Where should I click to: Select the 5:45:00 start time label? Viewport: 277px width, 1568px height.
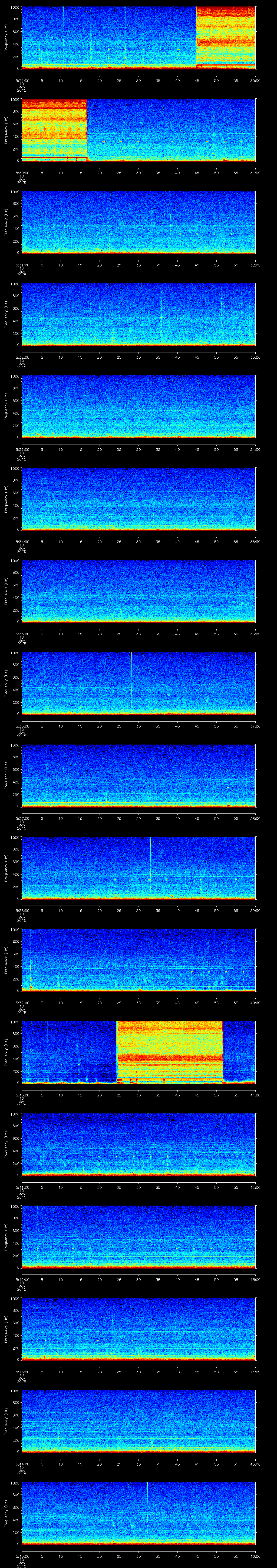pyautogui.click(x=22, y=1556)
